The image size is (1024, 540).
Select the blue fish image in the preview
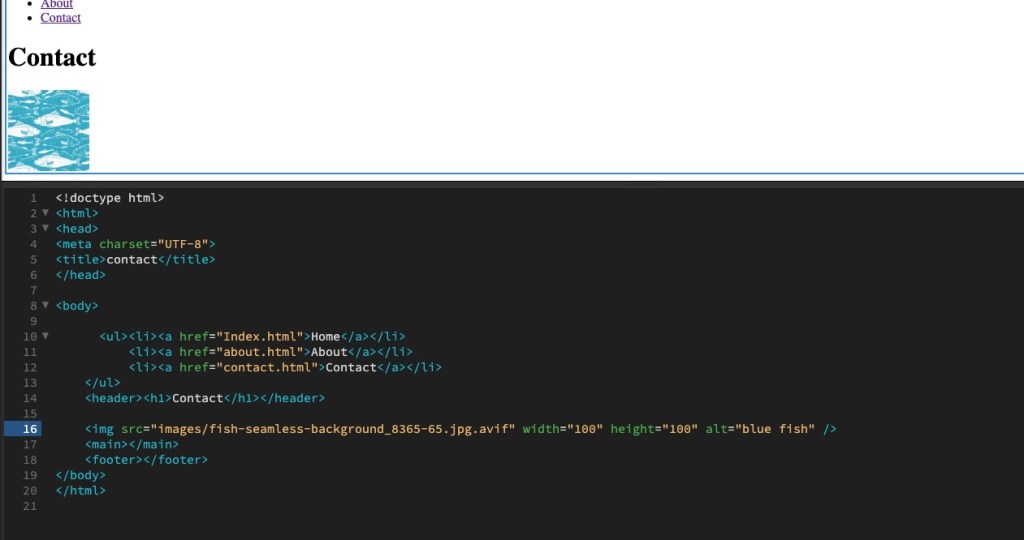point(48,131)
